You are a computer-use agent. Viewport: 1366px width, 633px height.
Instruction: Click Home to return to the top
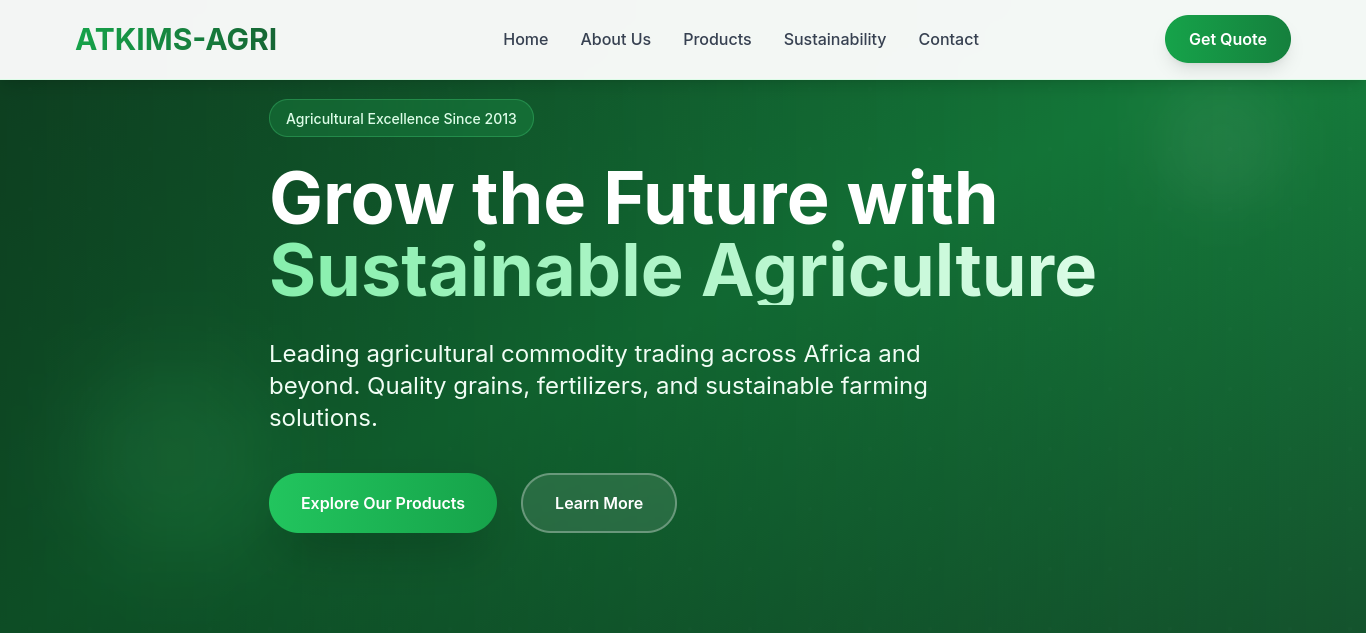click(x=525, y=39)
